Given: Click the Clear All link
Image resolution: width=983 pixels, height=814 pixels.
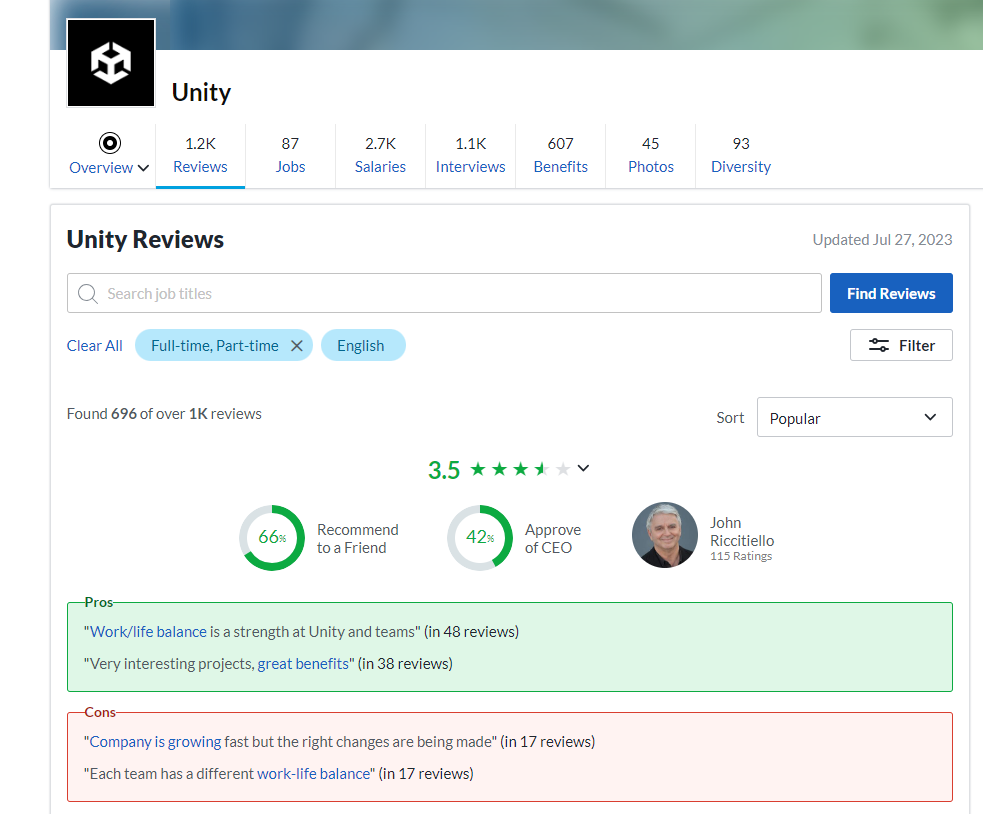Looking at the screenshot, I should (95, 346).
